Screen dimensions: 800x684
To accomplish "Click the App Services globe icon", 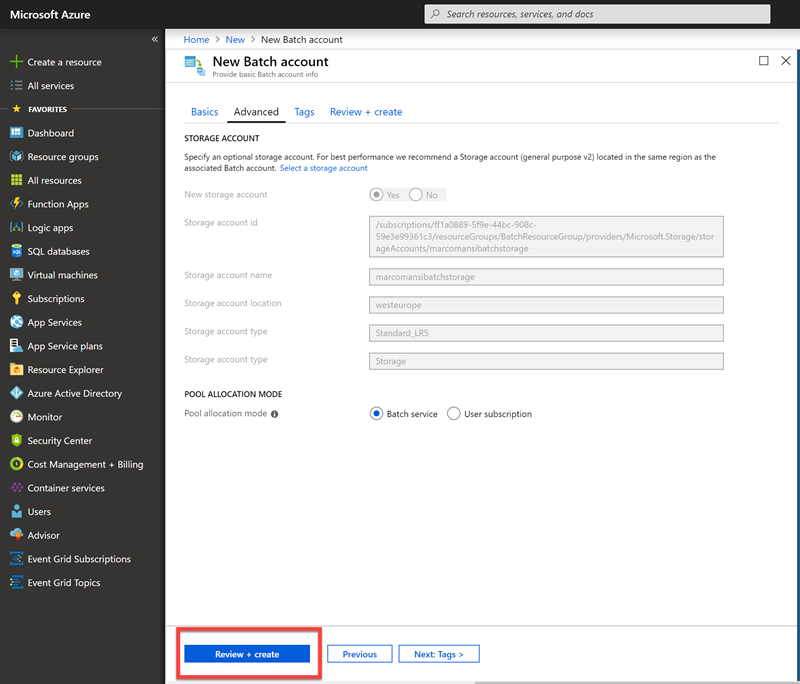I will click(16, 322).
